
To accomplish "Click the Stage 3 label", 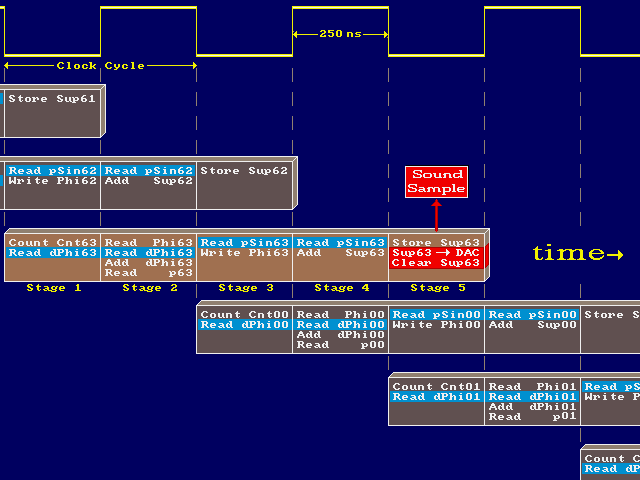I will [244, 288].
